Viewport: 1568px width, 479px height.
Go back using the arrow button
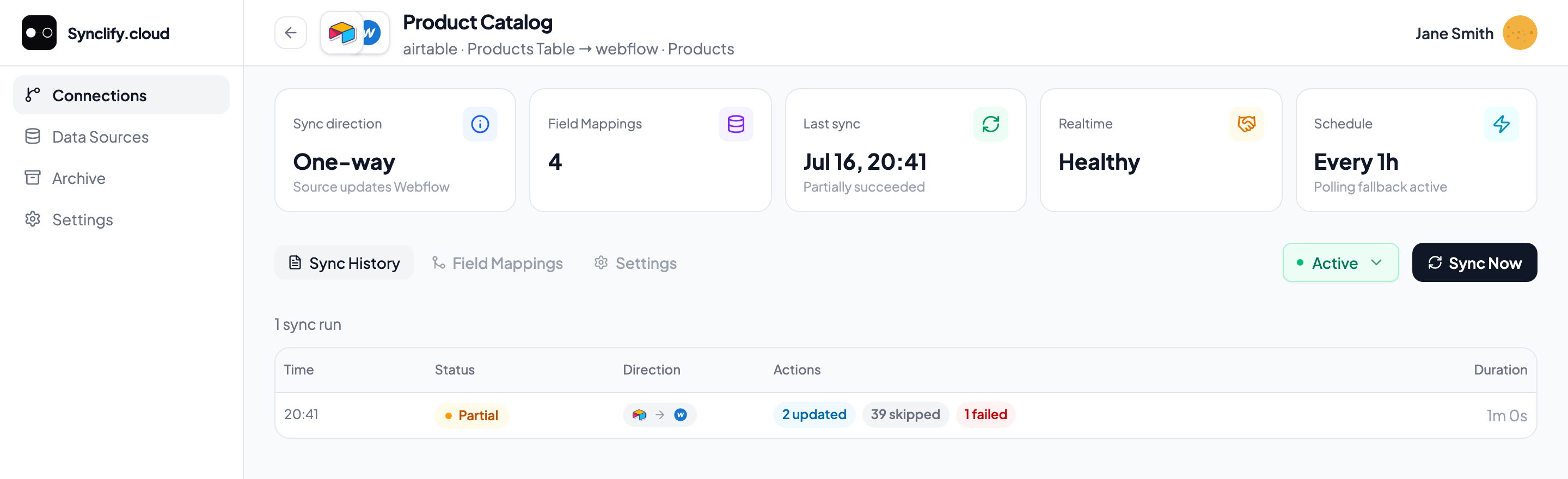pos(290,33)
